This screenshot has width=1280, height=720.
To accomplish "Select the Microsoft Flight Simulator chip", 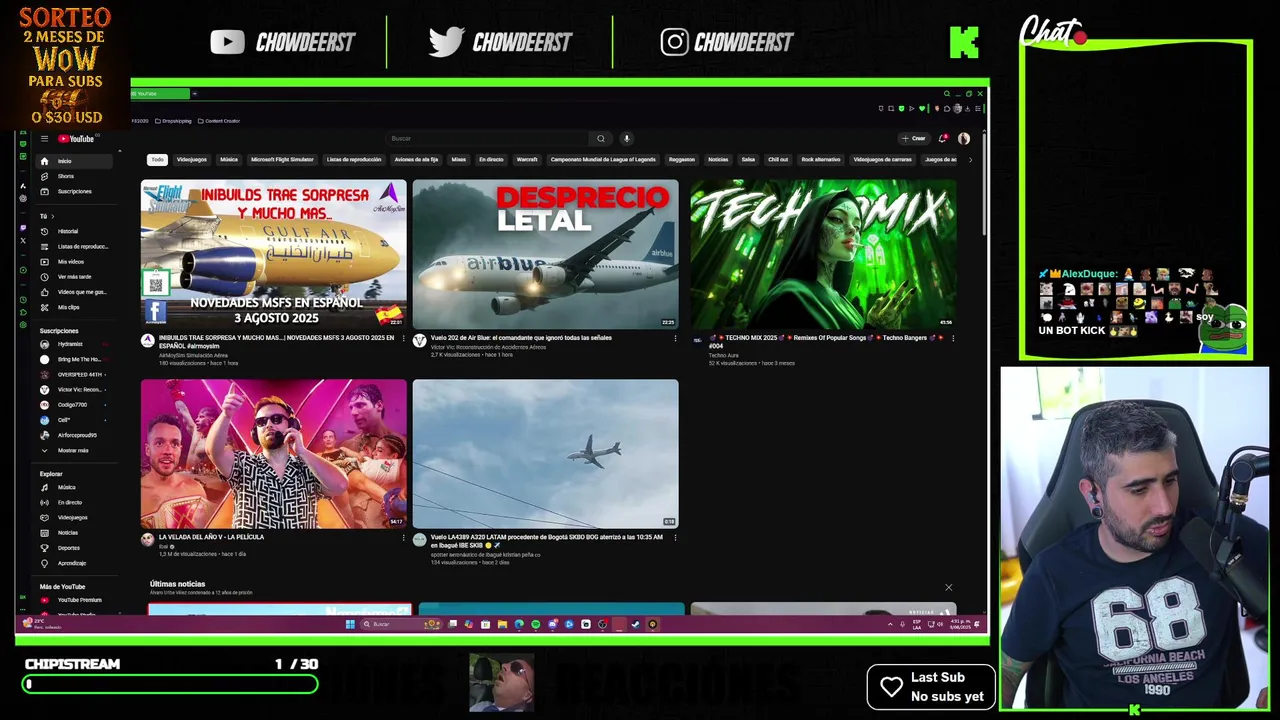I will (x=282, y=160).
